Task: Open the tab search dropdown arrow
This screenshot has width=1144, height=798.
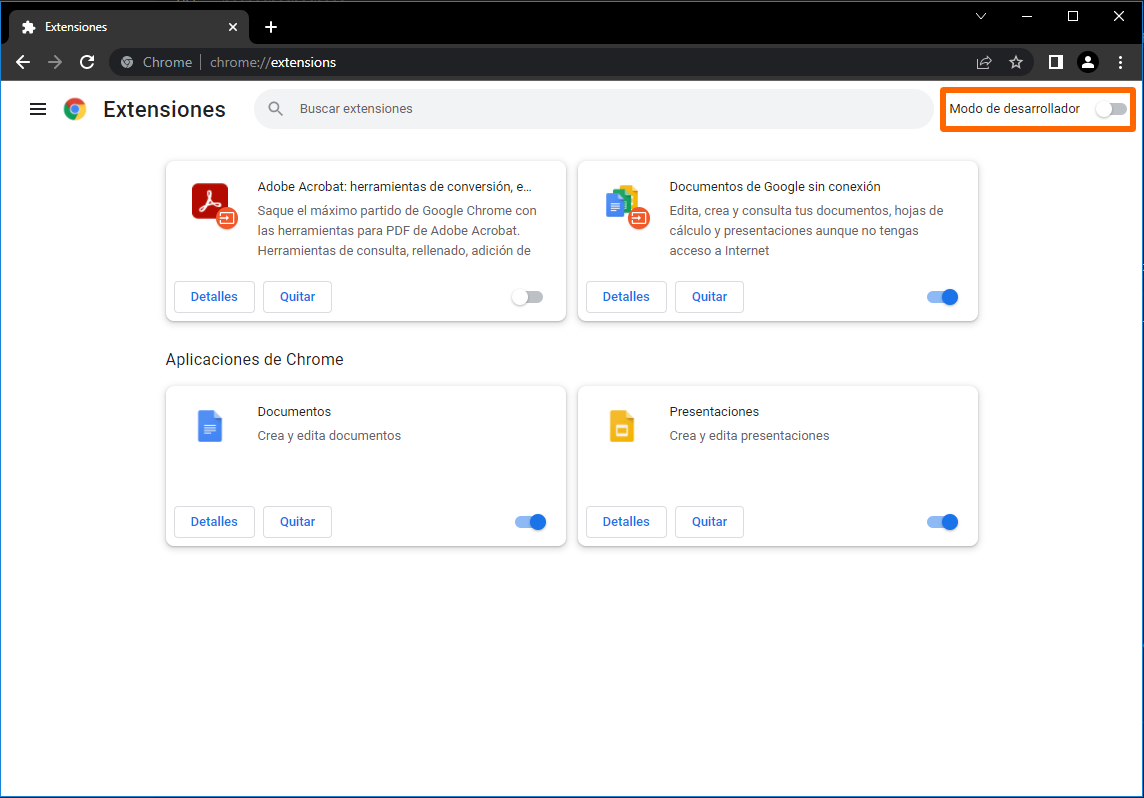Action: 981,16
